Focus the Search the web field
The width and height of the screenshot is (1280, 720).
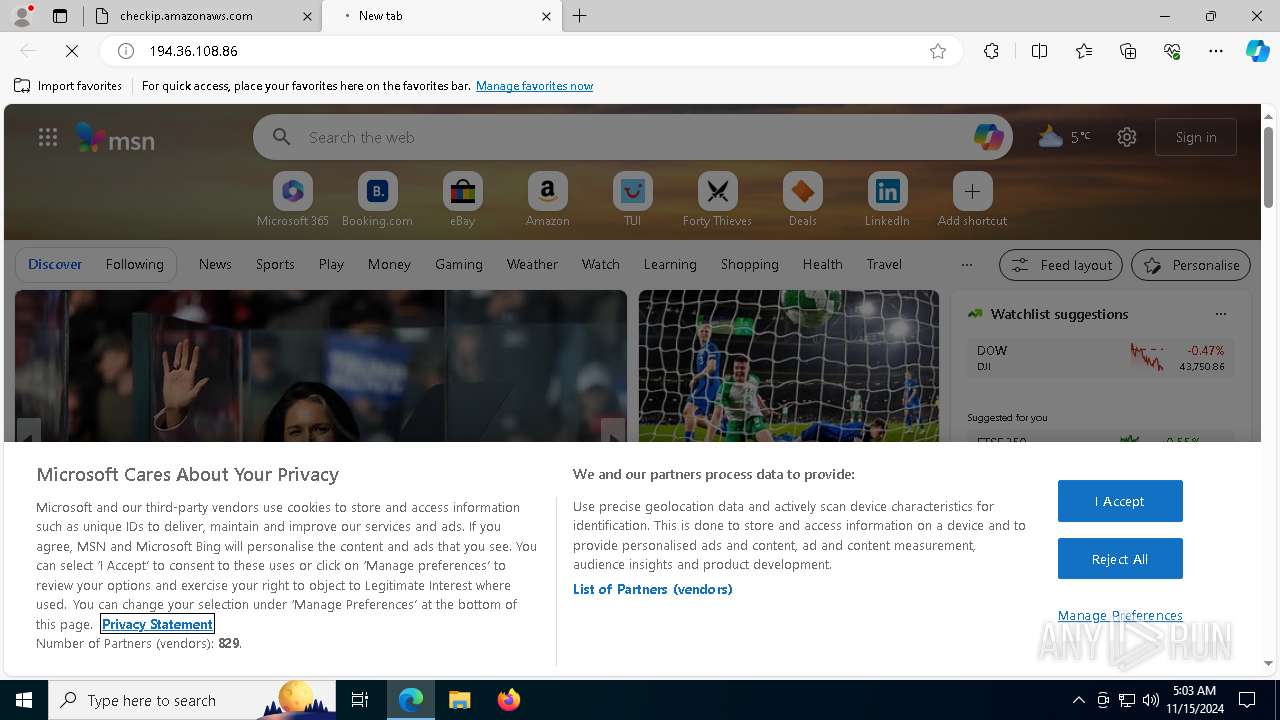point(633,137)
